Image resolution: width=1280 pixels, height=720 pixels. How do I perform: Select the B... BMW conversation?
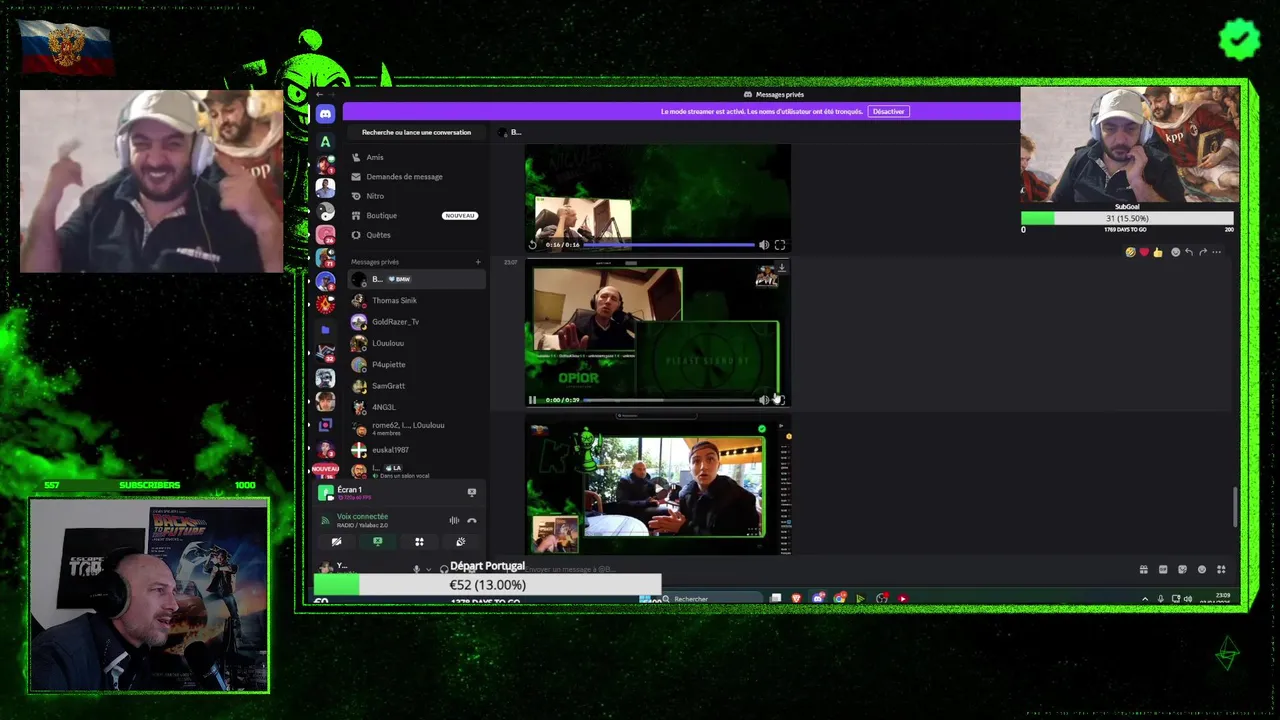tap(417, 279)
